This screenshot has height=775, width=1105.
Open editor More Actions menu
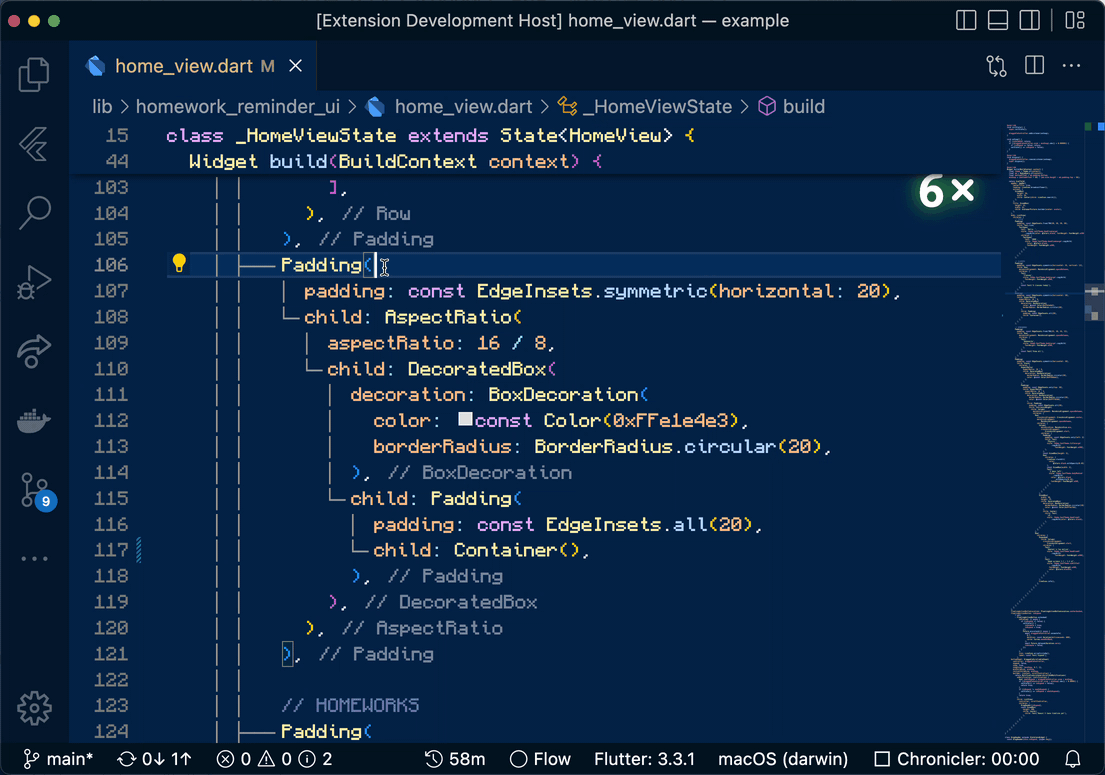tap(1071, 66)
